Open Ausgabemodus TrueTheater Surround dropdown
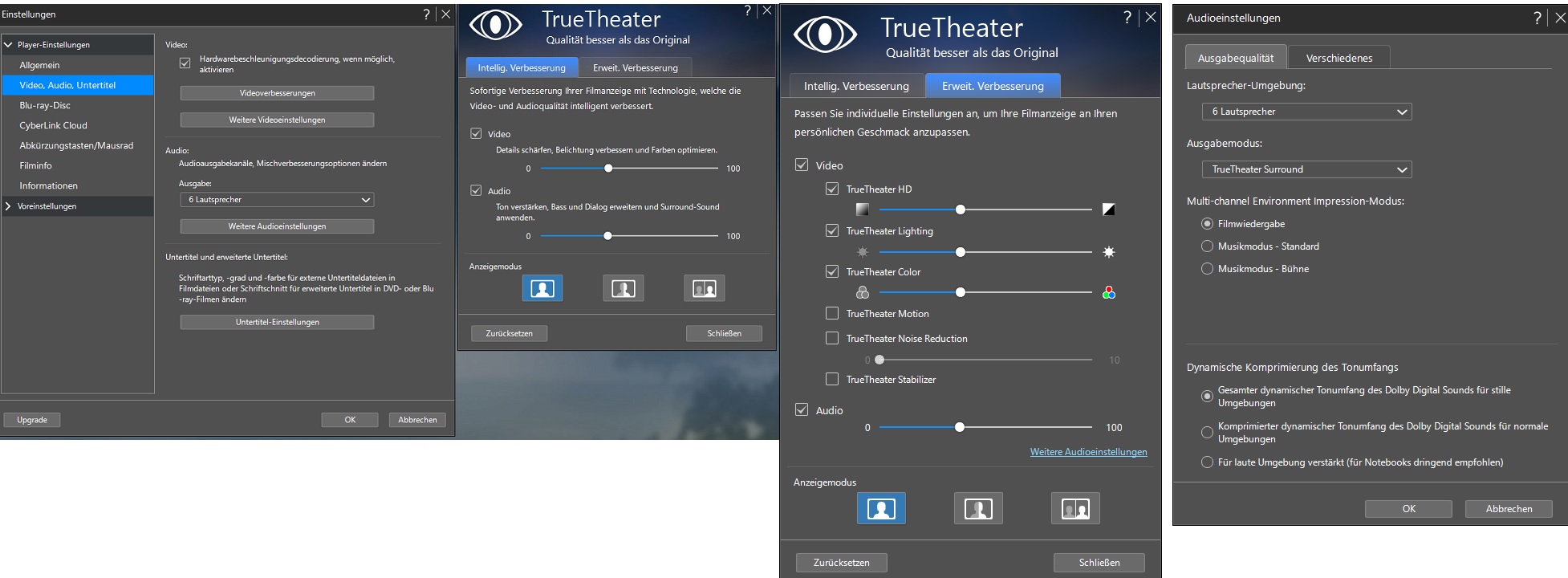Screen dimensions: 1568x578 tap(1306, 169)
